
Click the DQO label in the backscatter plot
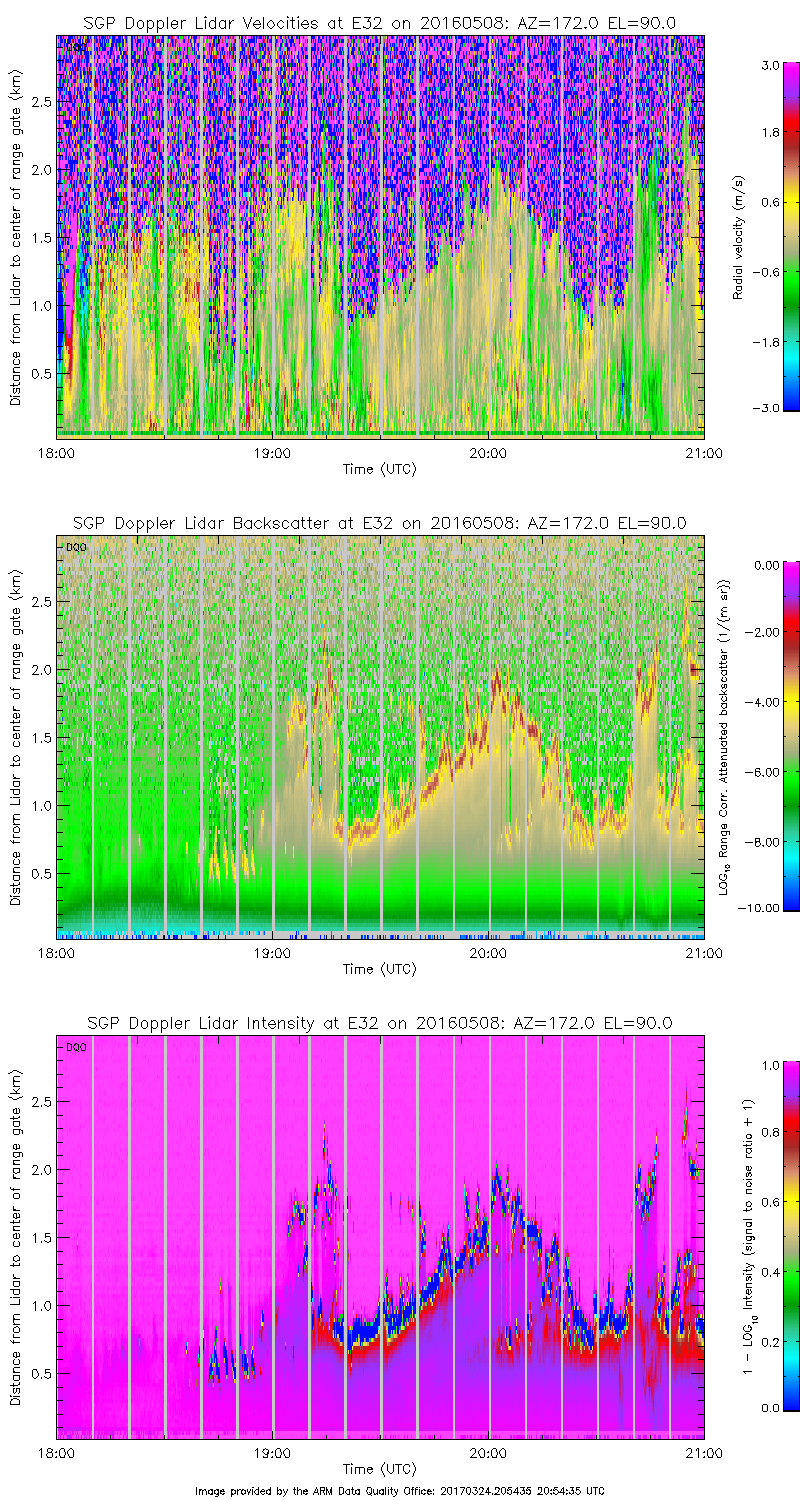tap(73, 547)
